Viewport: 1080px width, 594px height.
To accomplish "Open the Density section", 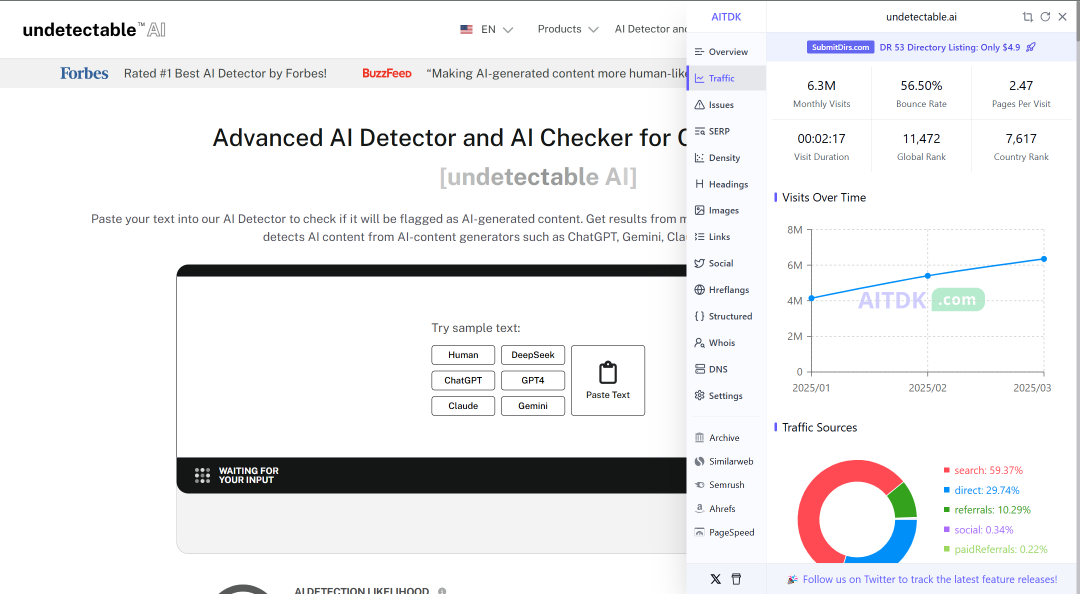I will pos(726,158).
